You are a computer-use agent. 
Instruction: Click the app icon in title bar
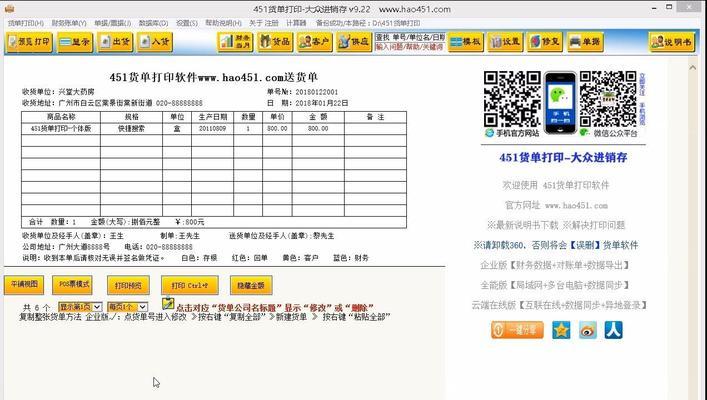(9, 9)
